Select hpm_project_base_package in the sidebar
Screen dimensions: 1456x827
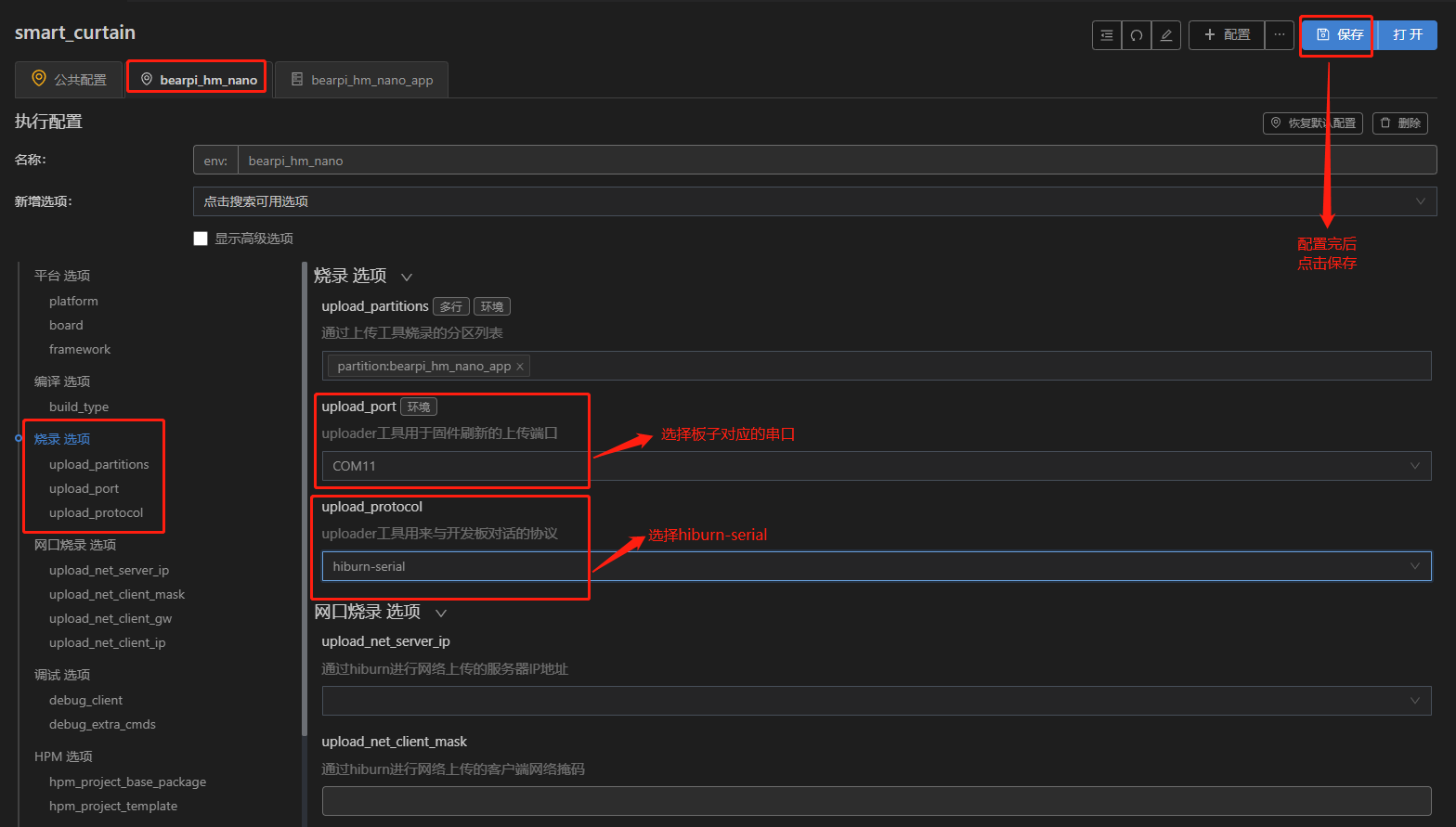click(x=128, y=782)
